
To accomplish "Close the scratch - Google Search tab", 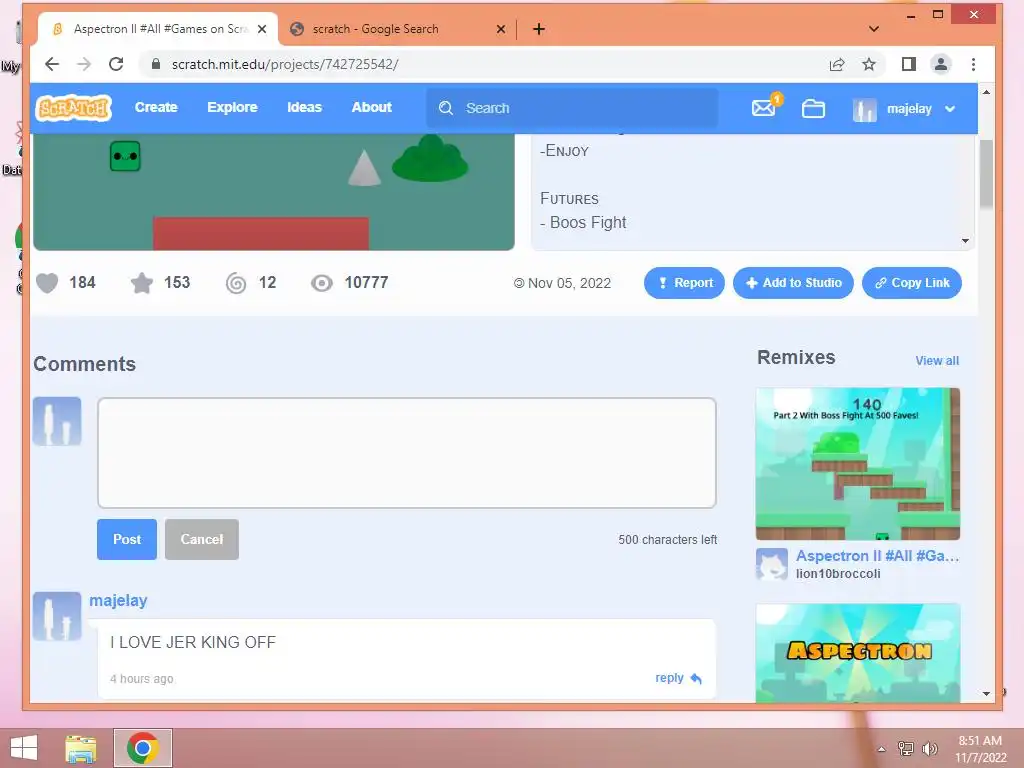I will (x=501, y=29).
